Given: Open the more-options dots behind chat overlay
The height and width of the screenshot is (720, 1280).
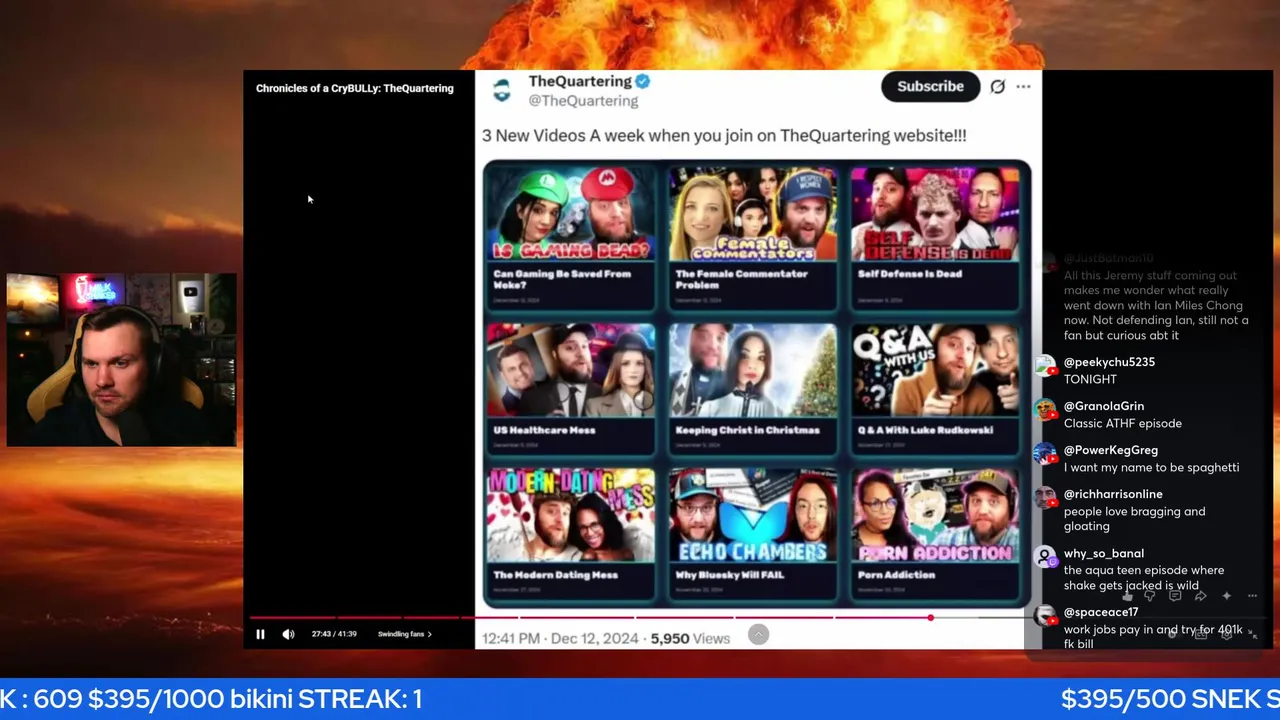Looking at the screenshot, I should click(x=1252, y=596).
